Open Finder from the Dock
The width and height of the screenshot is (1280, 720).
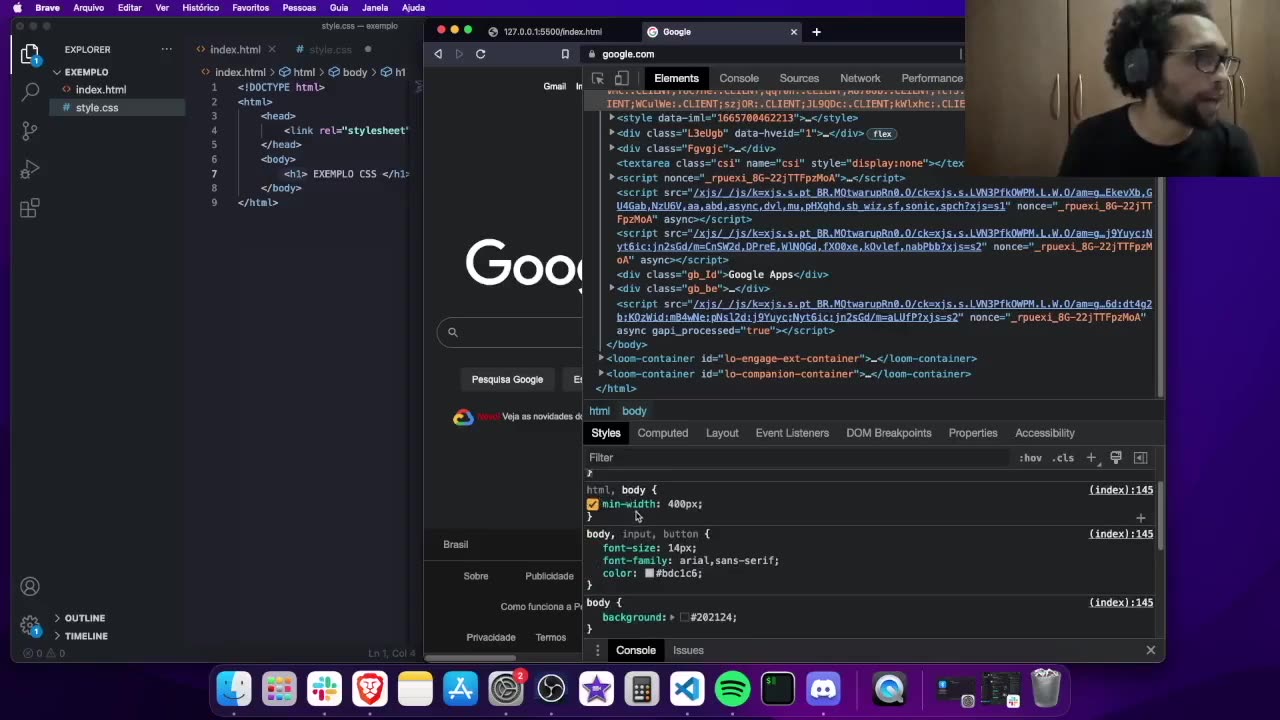tap(234, 689)
